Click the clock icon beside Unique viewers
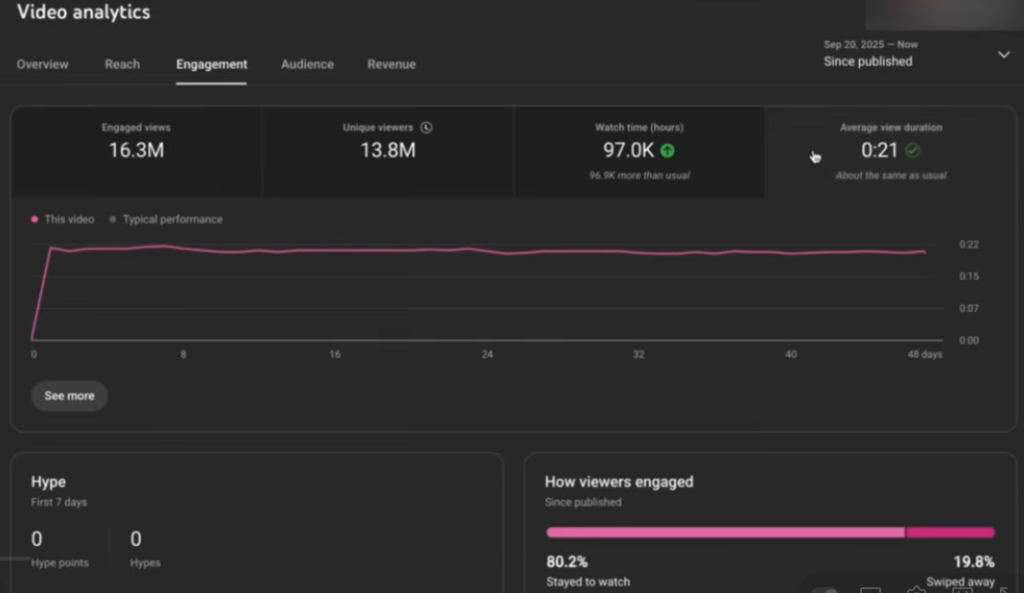This screenshot has height=593, width=1024. [x=427, y=128]
